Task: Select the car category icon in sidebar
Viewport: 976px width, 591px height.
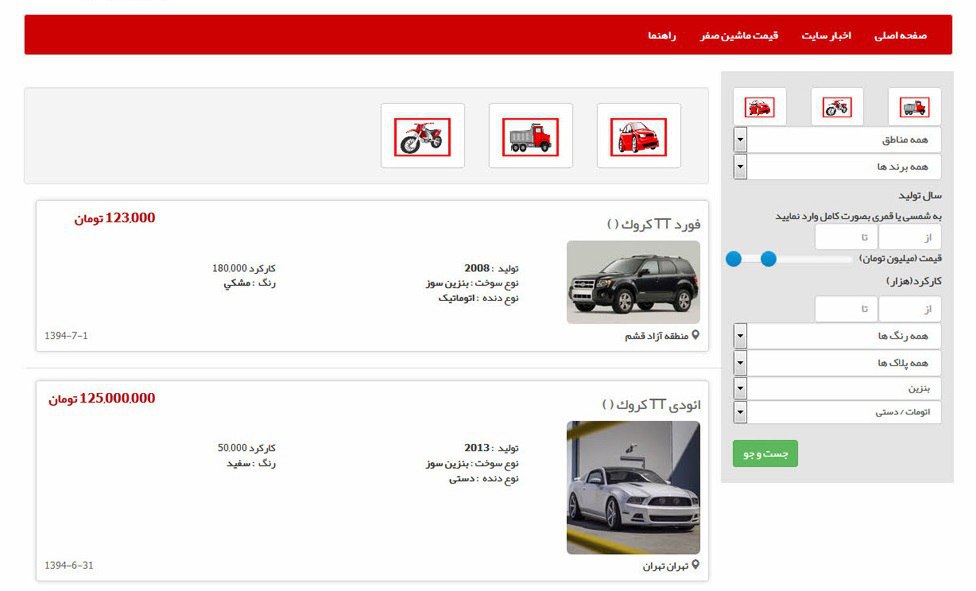Action: pos(759,107)
